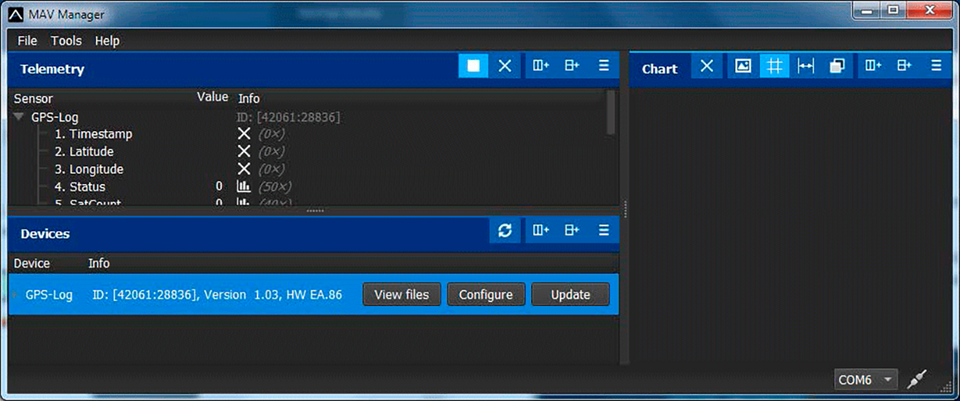The height and width of the screenshot is (401, 960).
Task: Stop telemetry recording with the square button
Action: [474, 66]
